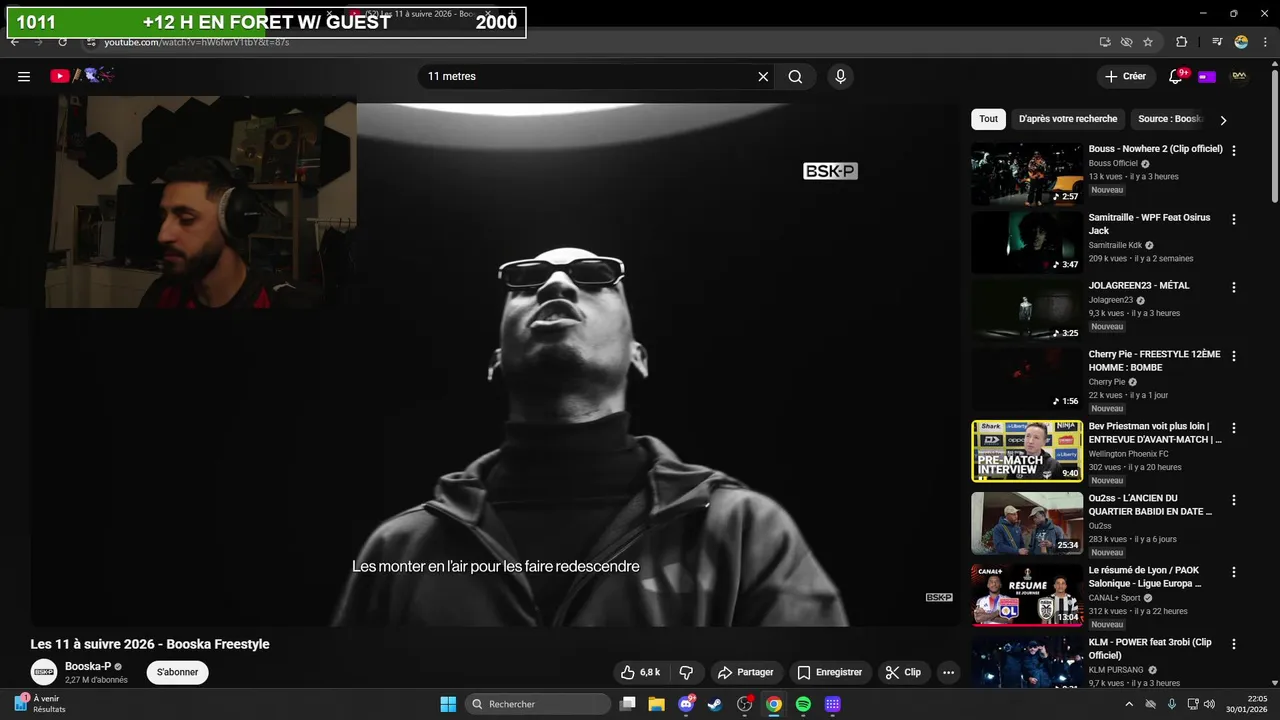Select the Tout filter chip
1280x720 pixels.
tap(988, 119)
